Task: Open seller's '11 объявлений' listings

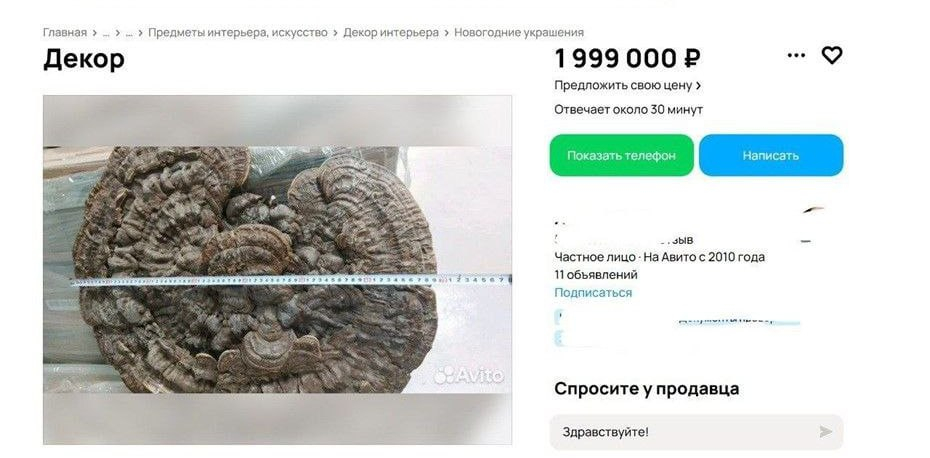Action: (x=596, y=275)
